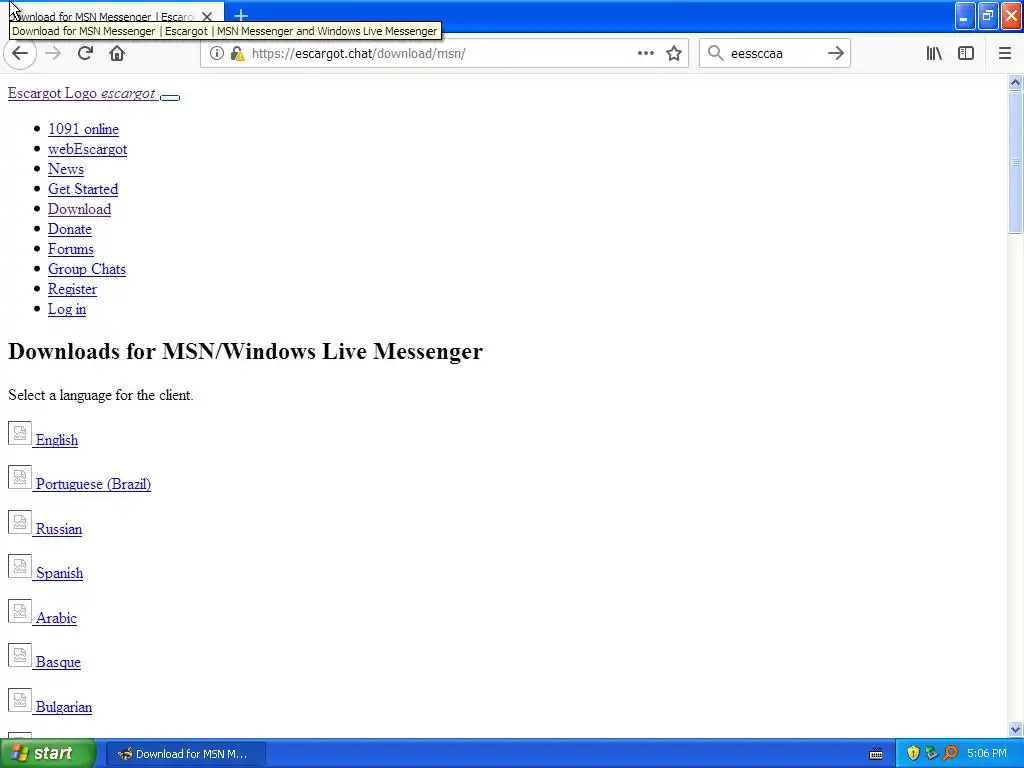Viewport: 1024px width, 768px height.
Task: Open page actions three-dots menu
Action: [x=645, y=54]
